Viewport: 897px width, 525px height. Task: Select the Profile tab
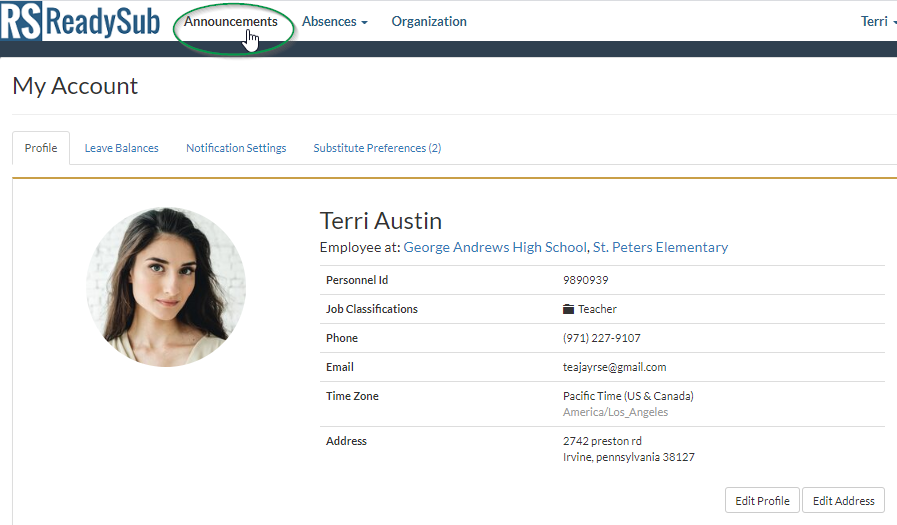point(41,148)
